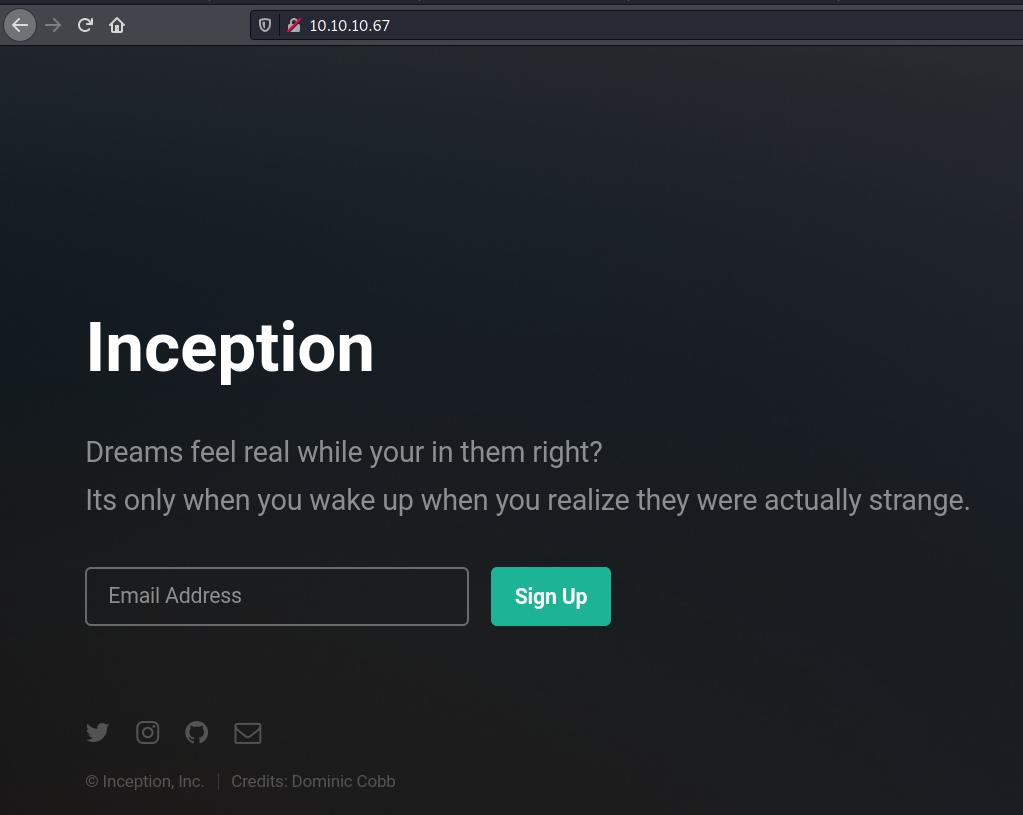Image resolution: width=1023 pixels, height=815 pixels.
Task: Click the Sign Up button
Action: [x=551, y=596]
